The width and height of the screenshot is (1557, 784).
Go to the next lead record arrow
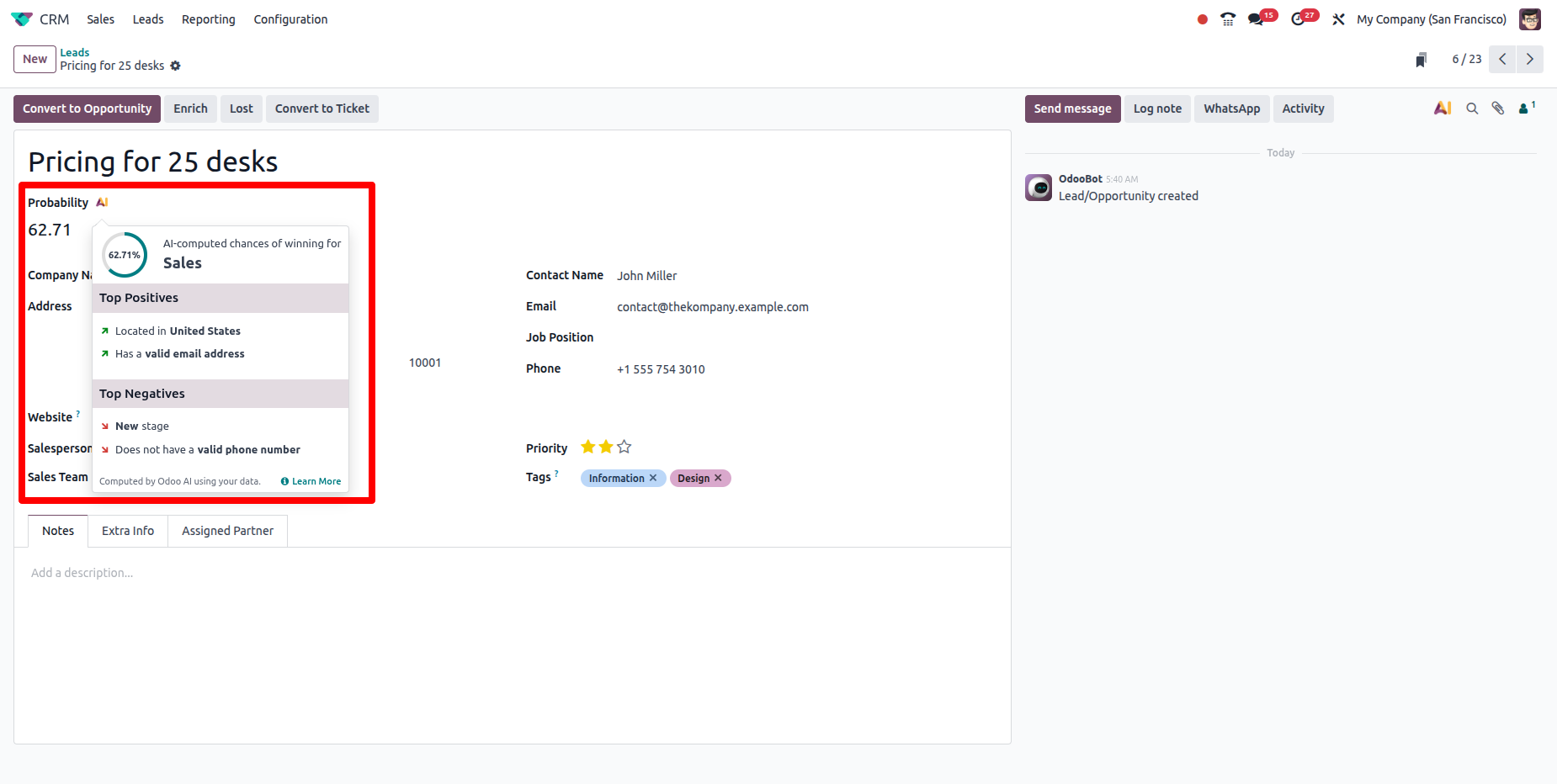click(1529, 60)
